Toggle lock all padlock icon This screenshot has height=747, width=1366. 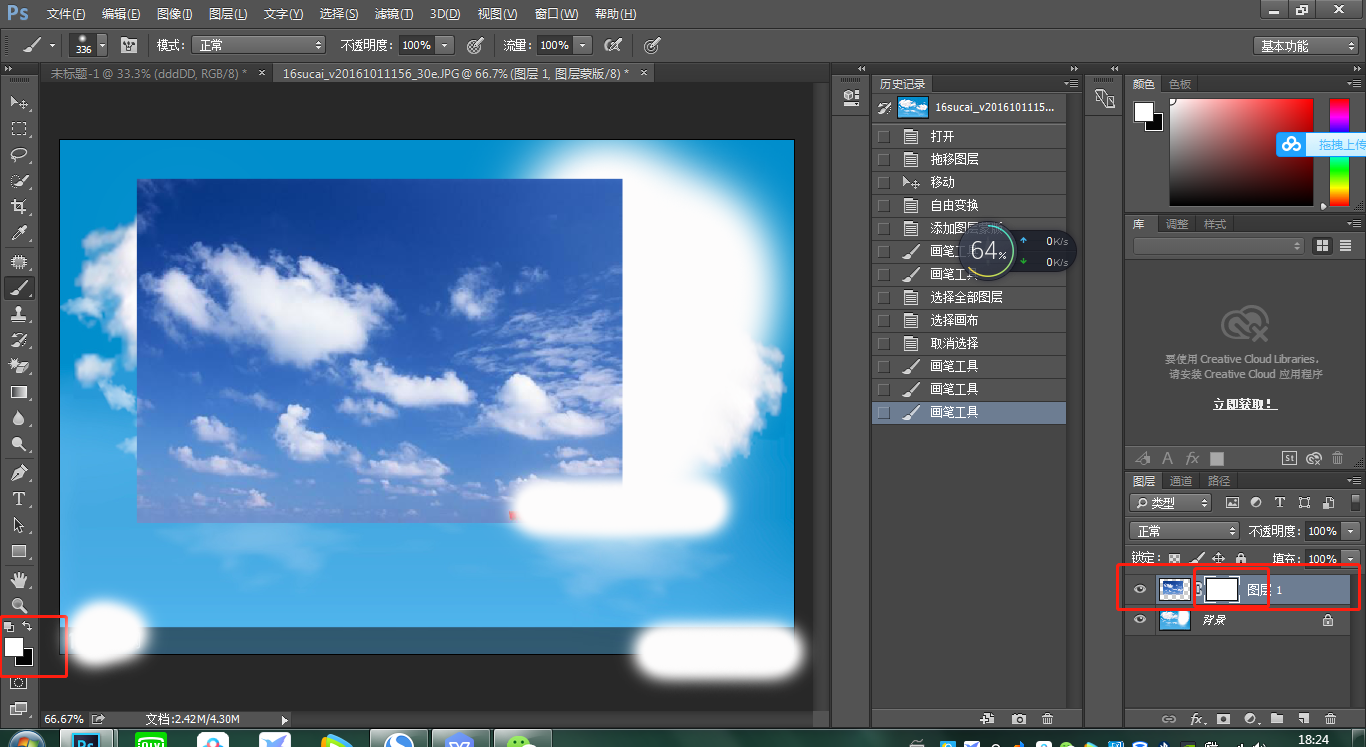click(x=1241, y=559)
